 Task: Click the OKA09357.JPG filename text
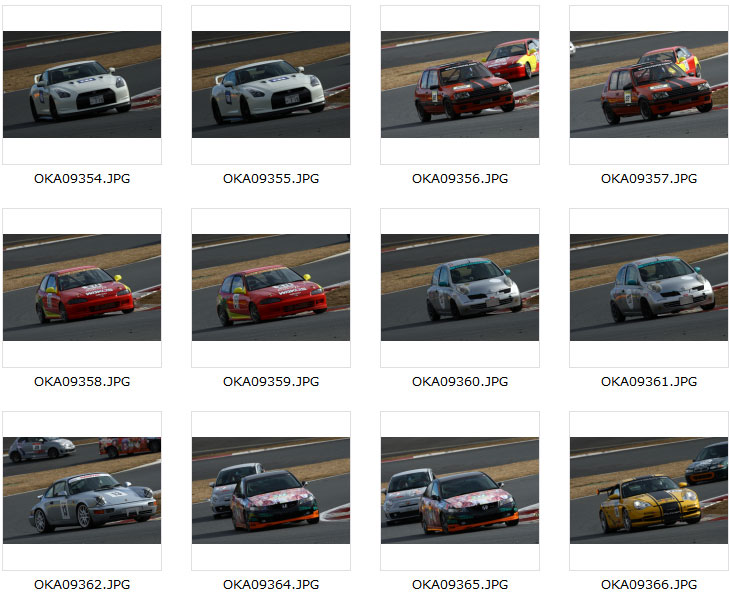[x=649, y=178]
